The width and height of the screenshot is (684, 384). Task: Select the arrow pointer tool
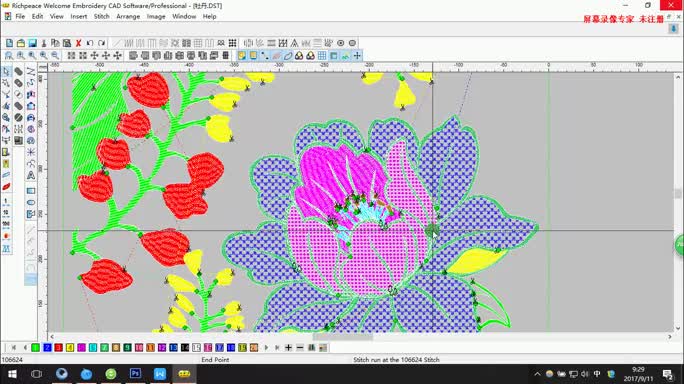[6, 71]
